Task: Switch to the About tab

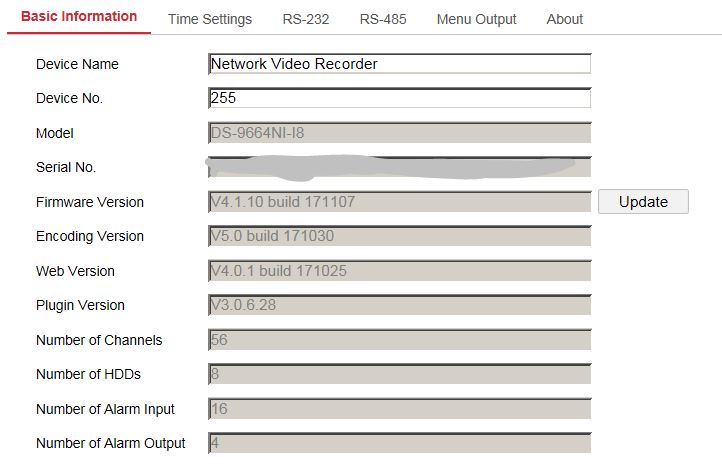Action: click(565, 19)
